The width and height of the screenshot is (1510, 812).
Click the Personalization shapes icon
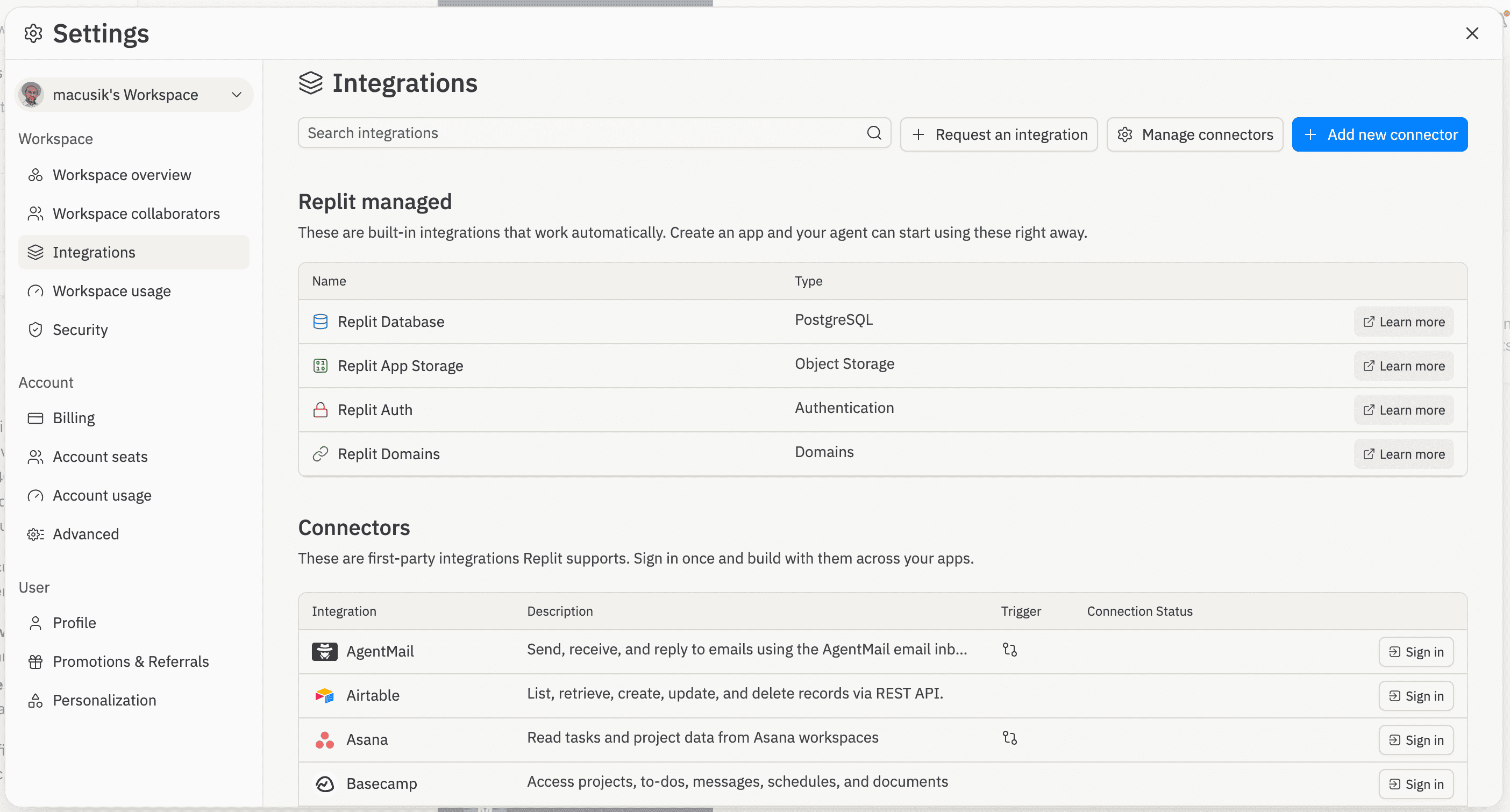pyautogui.click(x=35, y=700)
